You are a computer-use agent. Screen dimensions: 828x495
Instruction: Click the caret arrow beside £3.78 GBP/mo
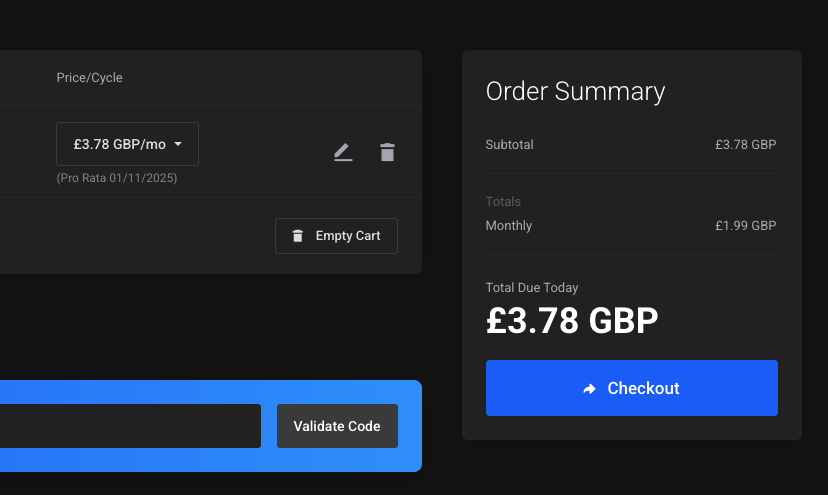(x=178, y=144)
